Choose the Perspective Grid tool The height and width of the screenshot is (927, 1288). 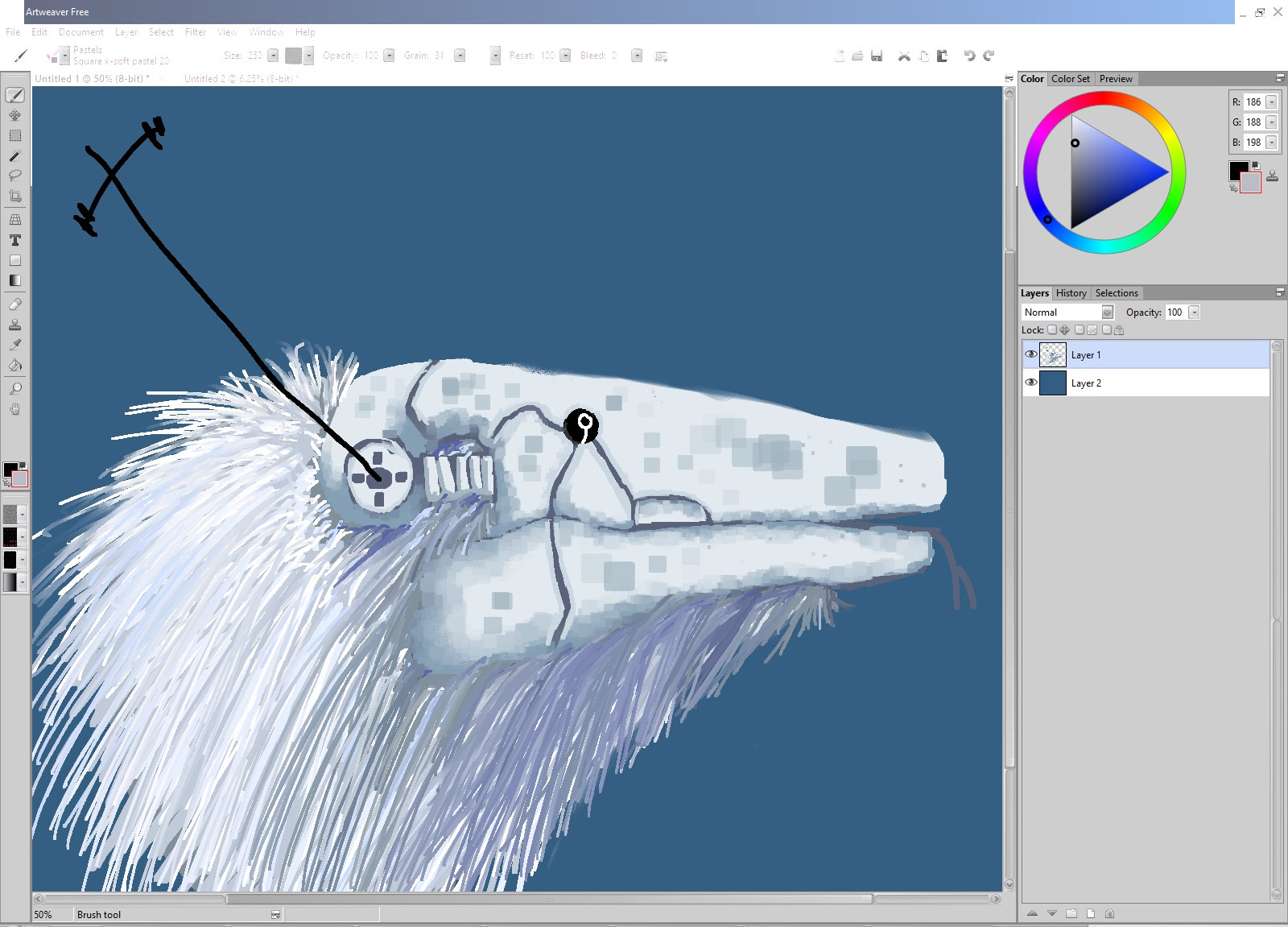click(x=14, y=219)
